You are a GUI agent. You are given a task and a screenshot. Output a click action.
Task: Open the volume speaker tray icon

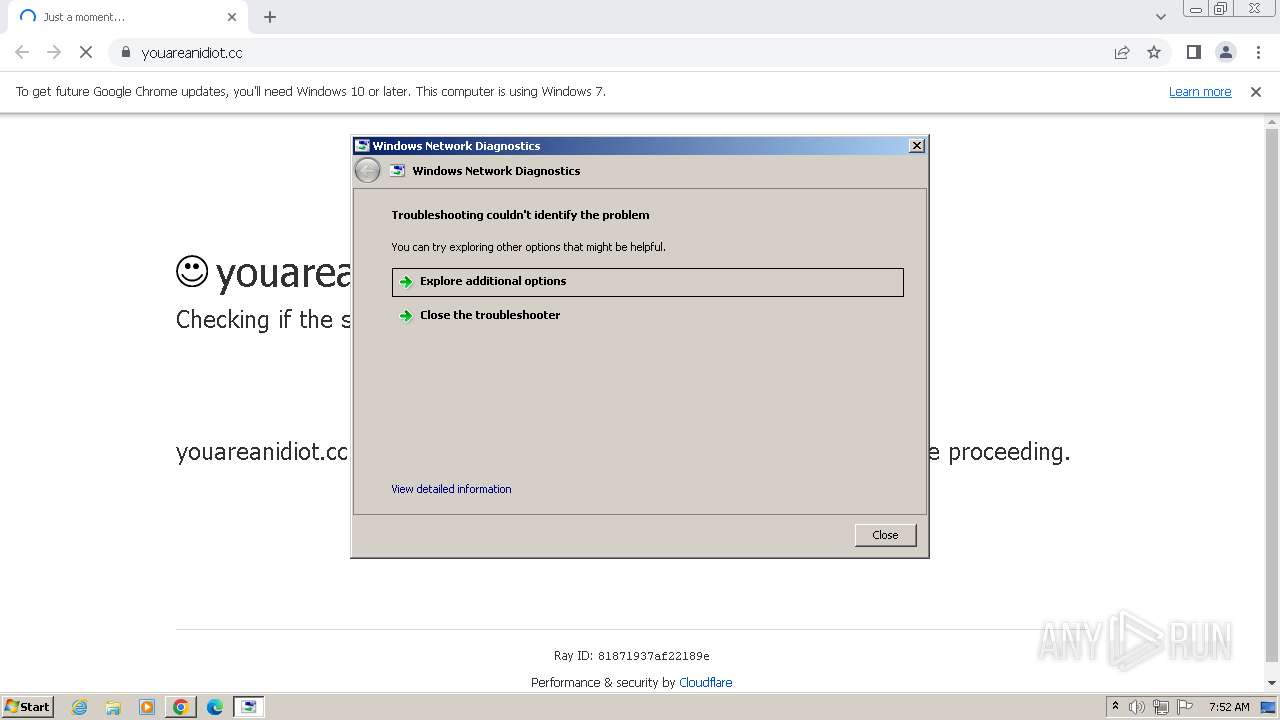pos(1137,707)
